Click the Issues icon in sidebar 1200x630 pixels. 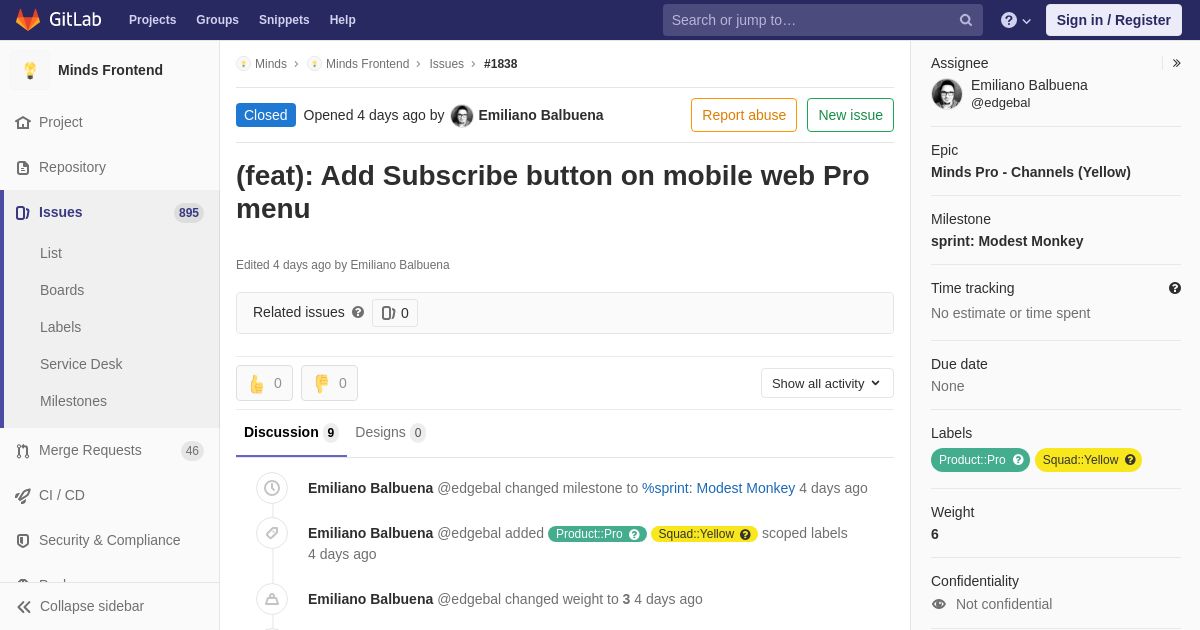click(x=23, y=212)
